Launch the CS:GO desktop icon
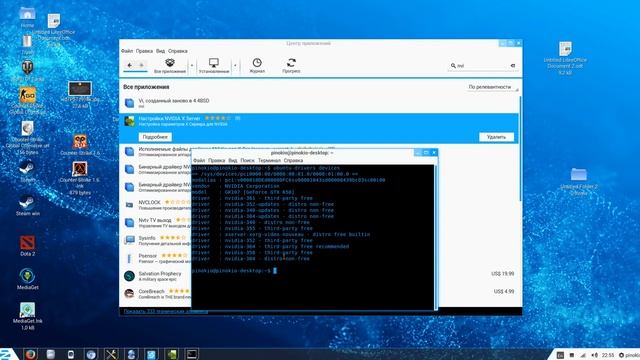Viewport: 640px width, 360px height. pos(27,100)
